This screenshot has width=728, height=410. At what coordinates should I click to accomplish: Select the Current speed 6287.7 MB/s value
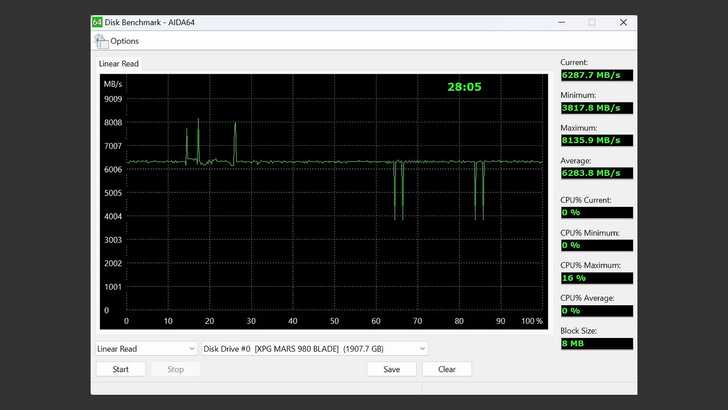pos(596,74)
